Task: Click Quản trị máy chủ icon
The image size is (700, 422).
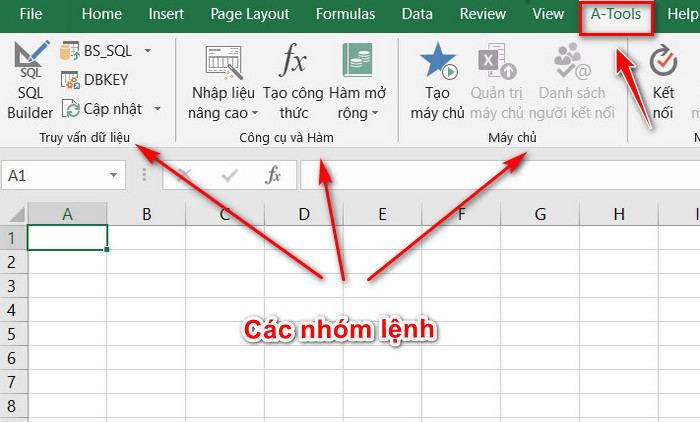Action: pyautogui.click(x=497, y=61)
